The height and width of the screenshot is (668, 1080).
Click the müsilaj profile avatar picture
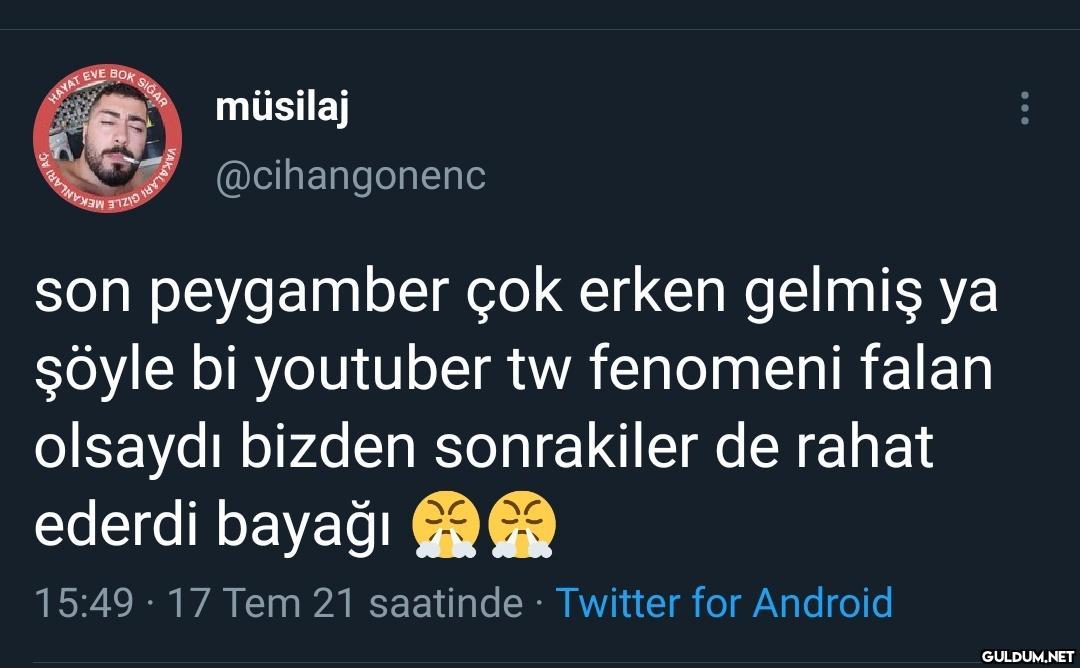[107, 137]
